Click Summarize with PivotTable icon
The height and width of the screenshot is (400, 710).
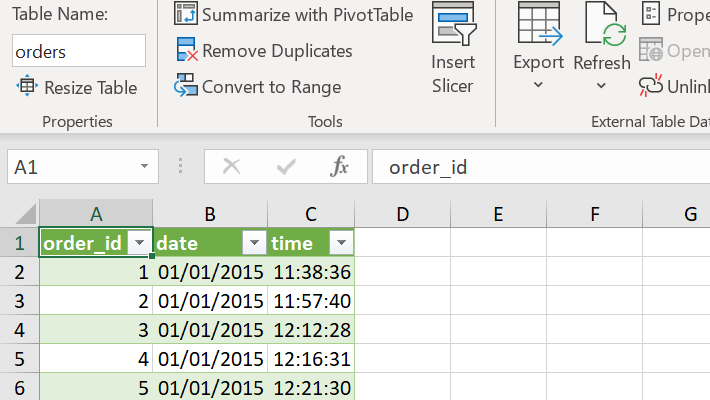(186, 14)
